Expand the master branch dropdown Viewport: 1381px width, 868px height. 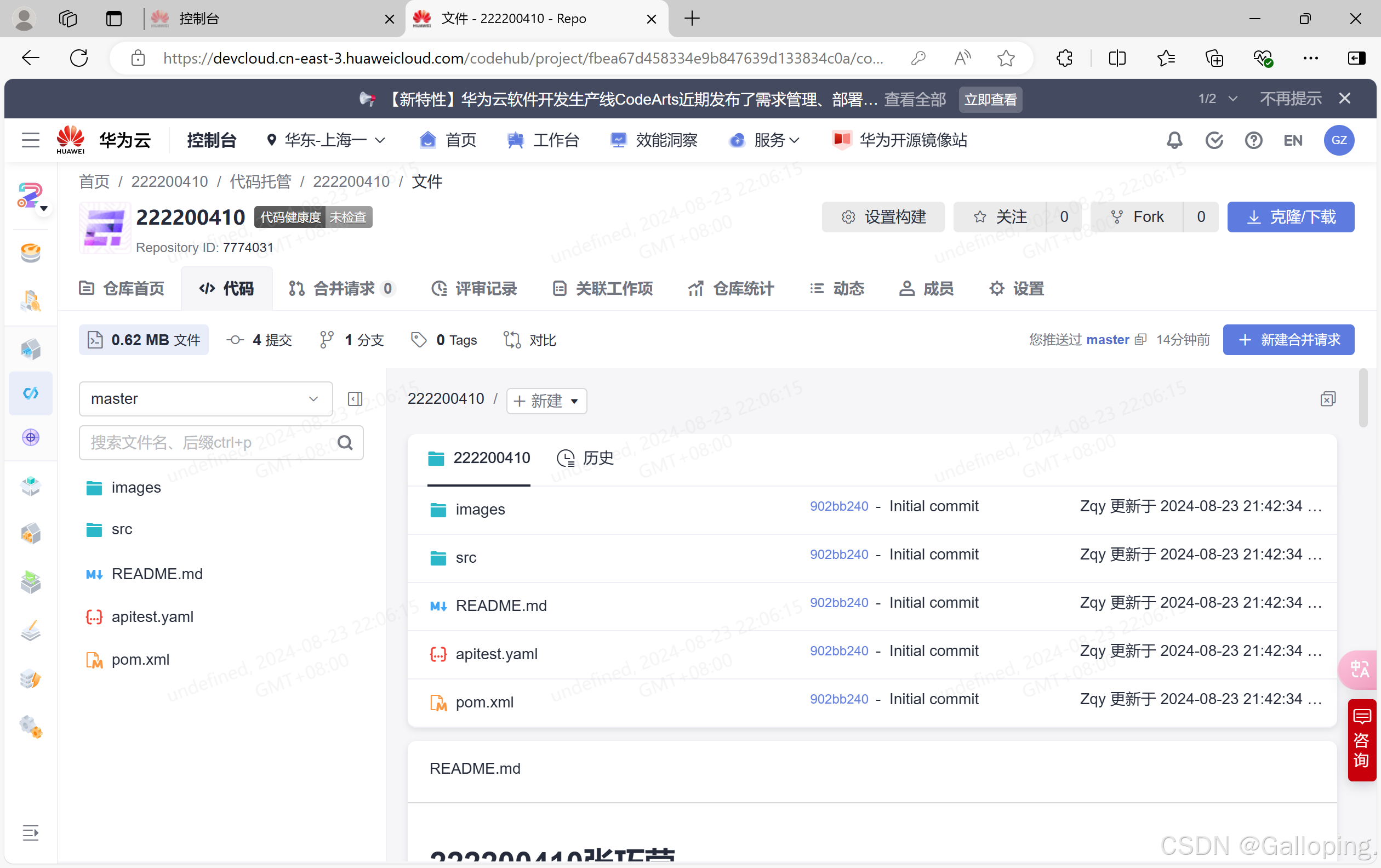pyautogui.click(x=206, y=399)
